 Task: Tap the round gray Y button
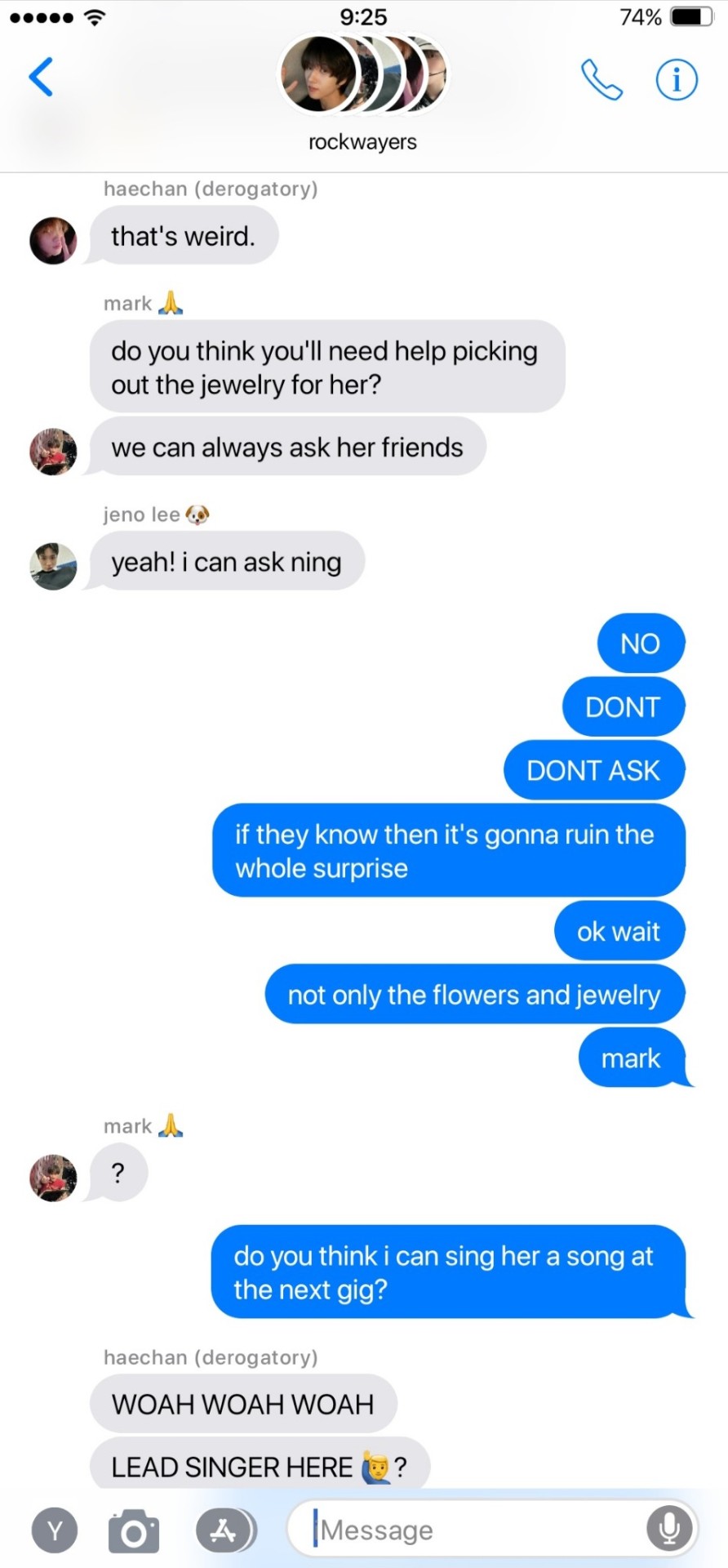55,1530
